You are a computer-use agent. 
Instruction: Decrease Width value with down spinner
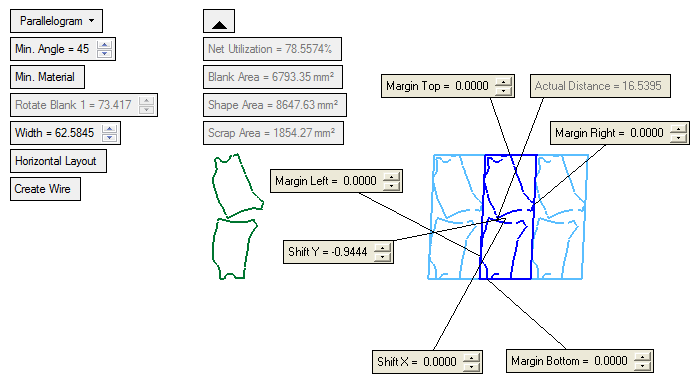(x=109, y=137)
